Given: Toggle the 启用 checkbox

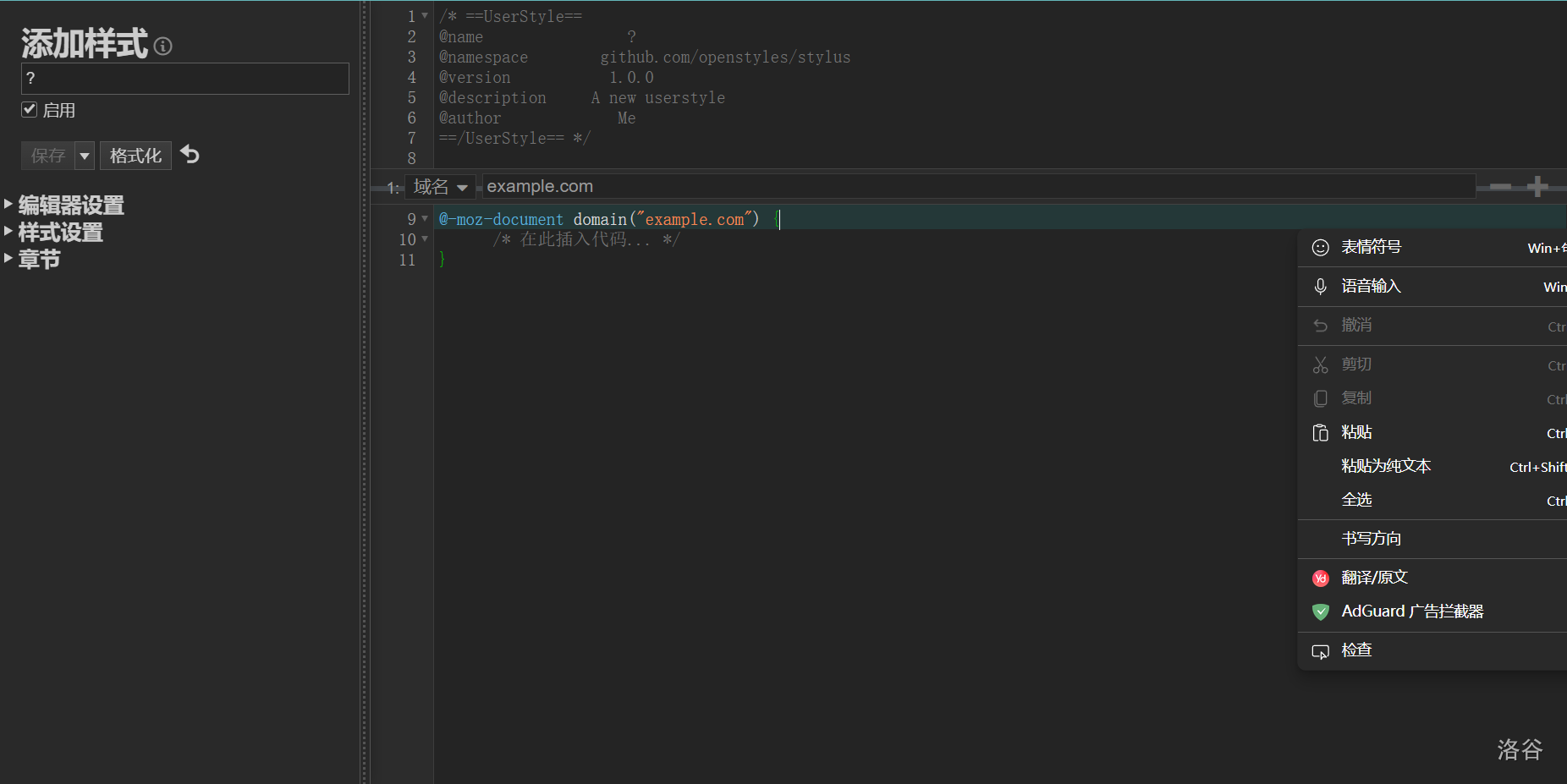Looking at the screenshot, I should point(30,110).
